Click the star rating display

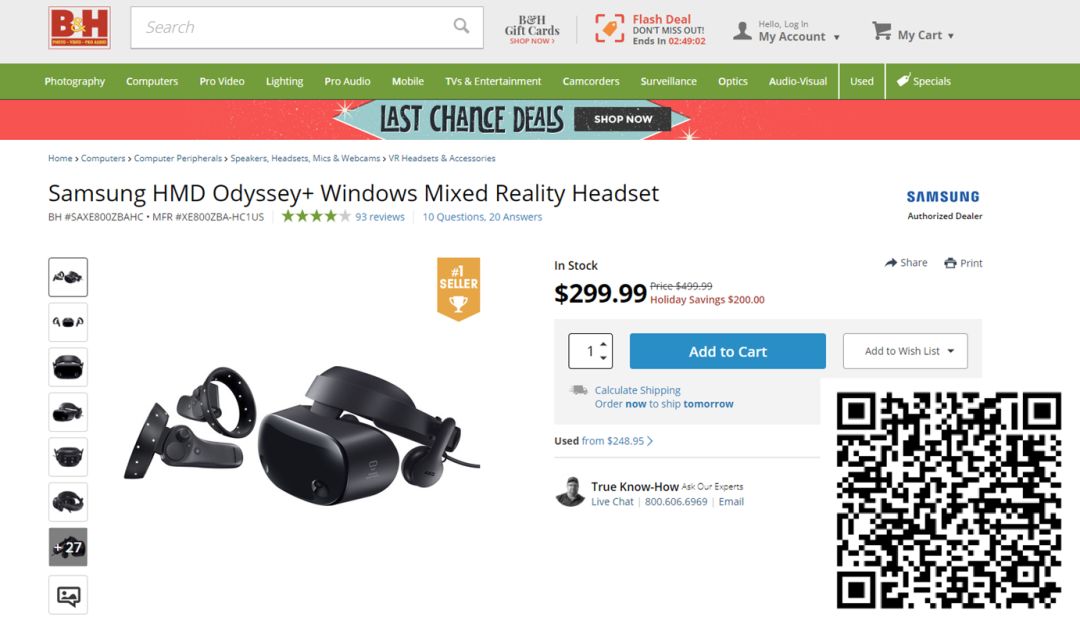[316, 216]
